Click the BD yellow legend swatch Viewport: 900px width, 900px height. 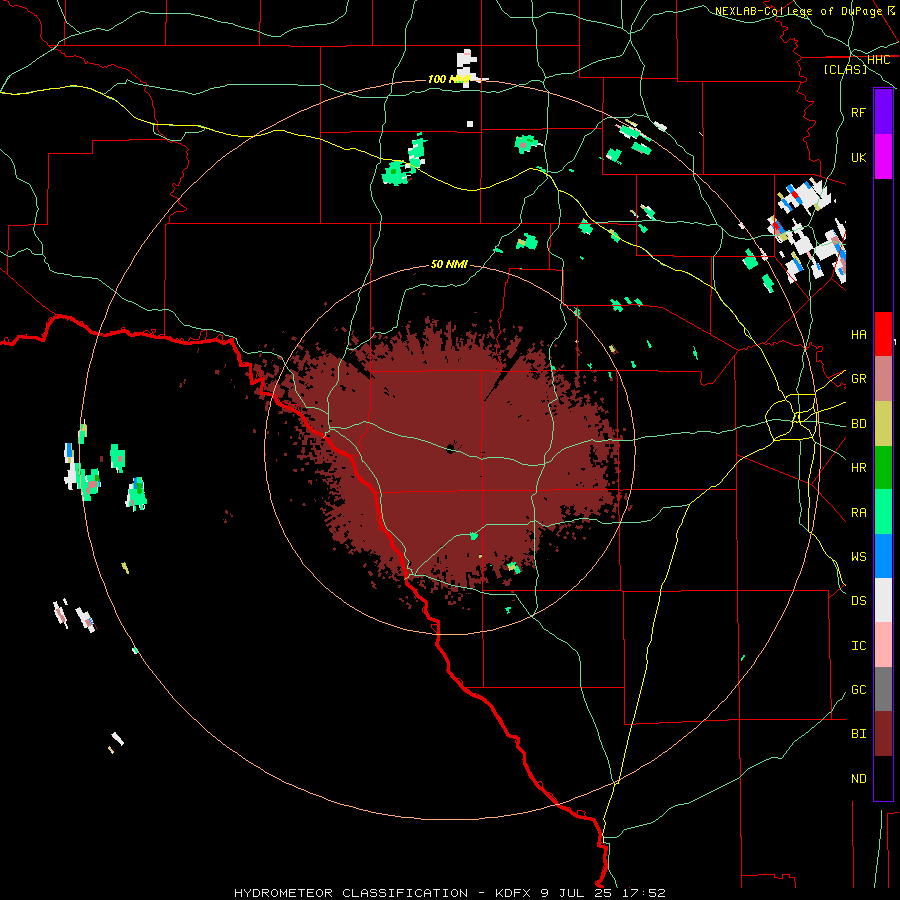883,424
